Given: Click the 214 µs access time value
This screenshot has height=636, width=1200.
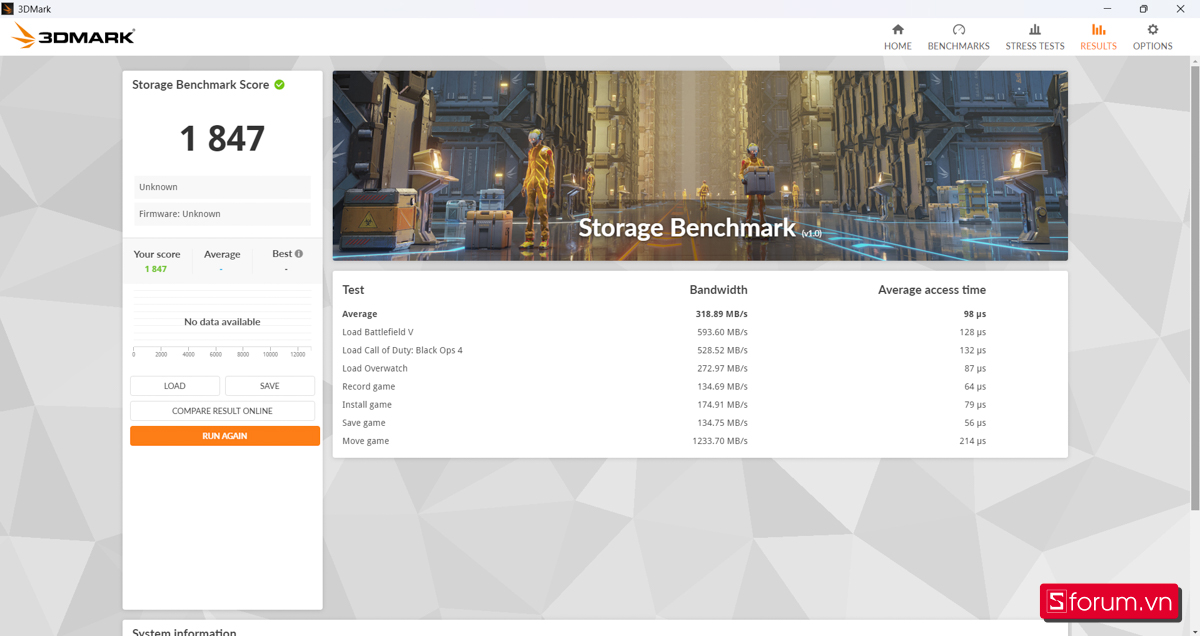Looking at the screenshot, I should [973, 441].
